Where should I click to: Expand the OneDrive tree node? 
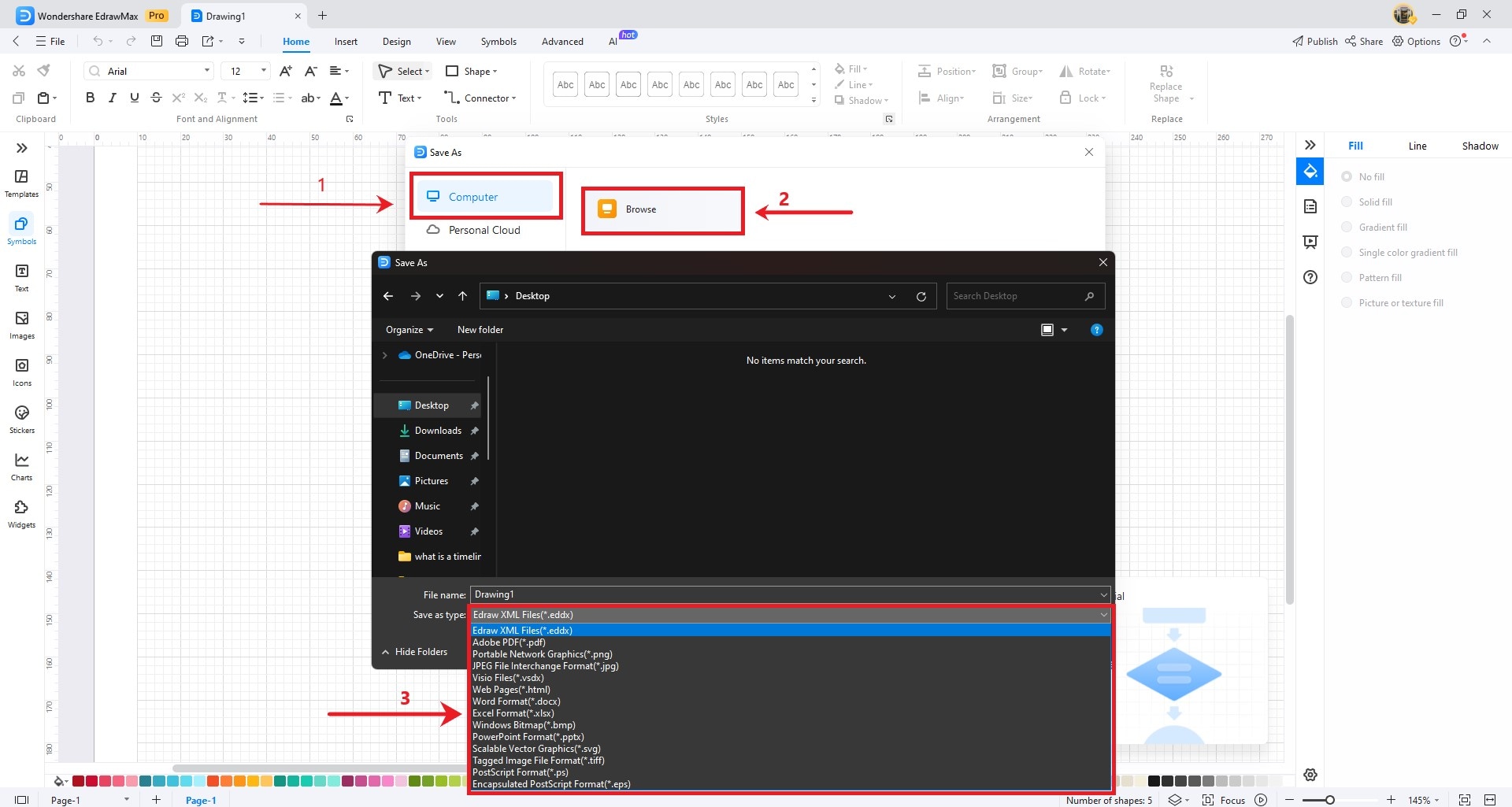[385, 355]
